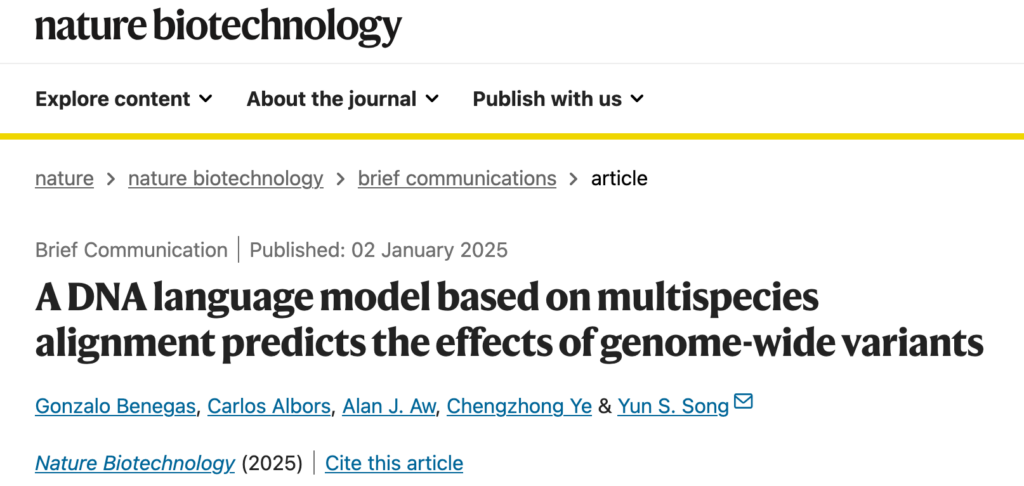Open author Carlos Albors link
Image resolution: width=1024 pixels, height=486 pixels.
[269, 406]
